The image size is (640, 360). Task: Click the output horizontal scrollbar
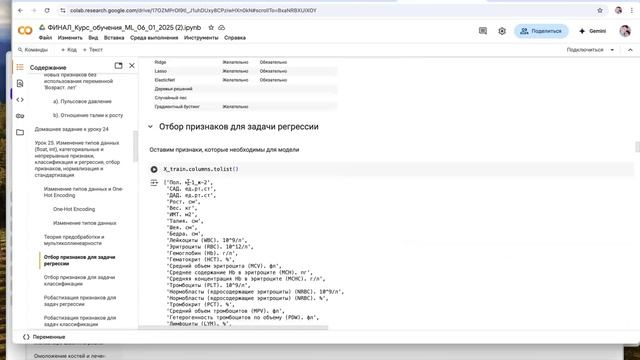pos(233,327)
